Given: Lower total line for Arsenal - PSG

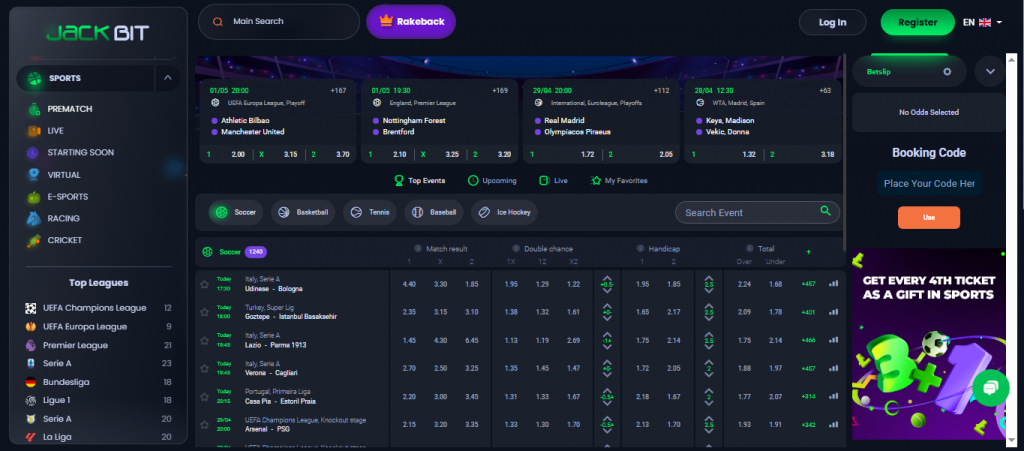Looking at the screenshot, I should (709, 432).
